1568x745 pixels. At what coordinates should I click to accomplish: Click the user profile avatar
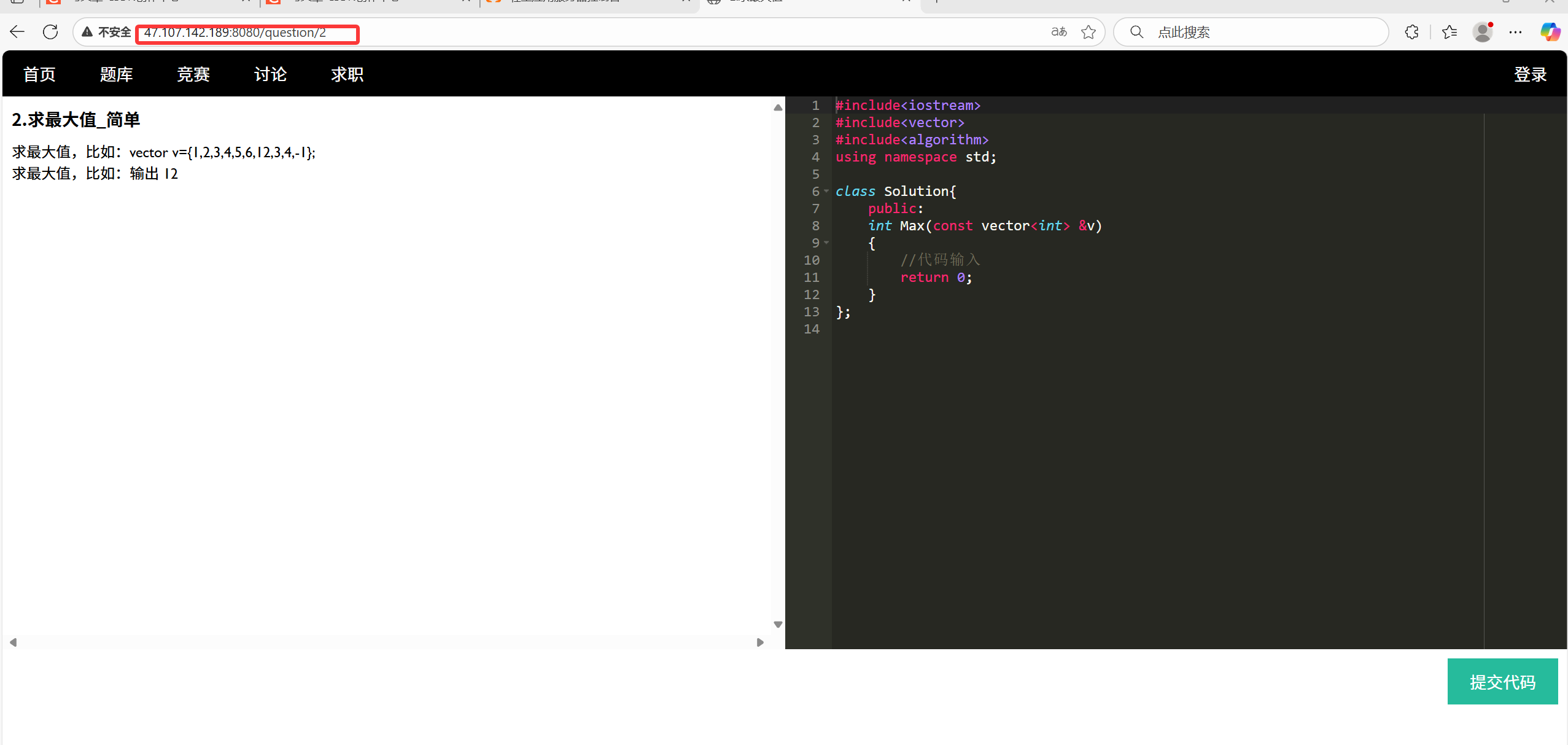[1483, 32]
